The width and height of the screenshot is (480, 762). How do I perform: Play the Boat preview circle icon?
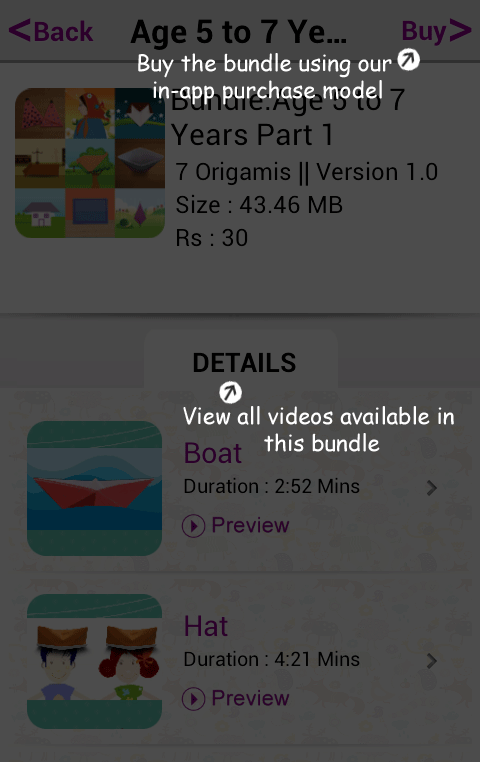pos(193,526)
